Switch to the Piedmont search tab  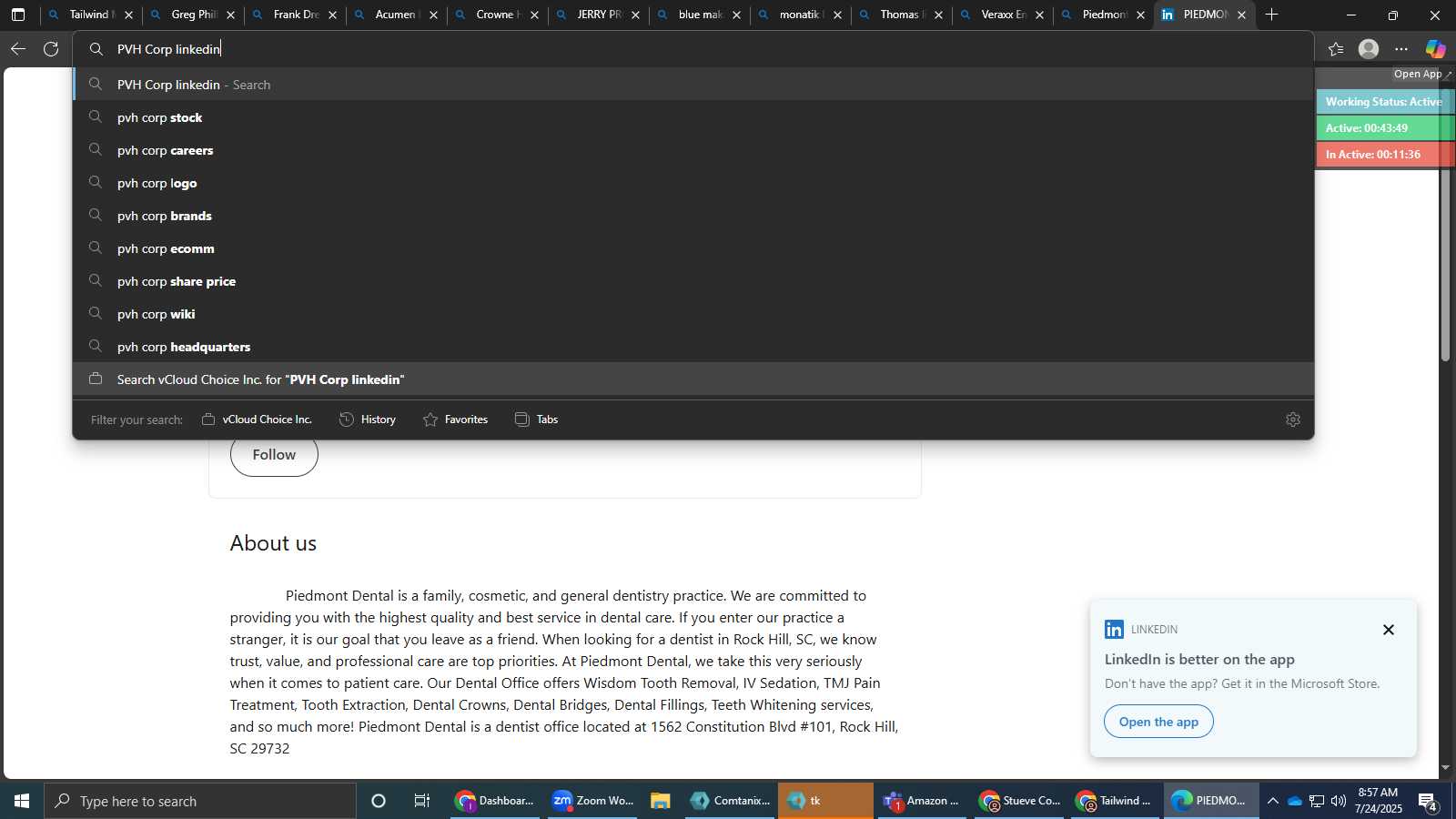[1103, 15]
